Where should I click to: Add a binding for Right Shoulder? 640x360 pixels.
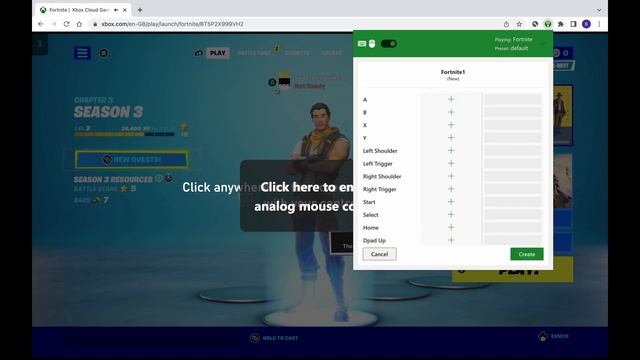451,176
